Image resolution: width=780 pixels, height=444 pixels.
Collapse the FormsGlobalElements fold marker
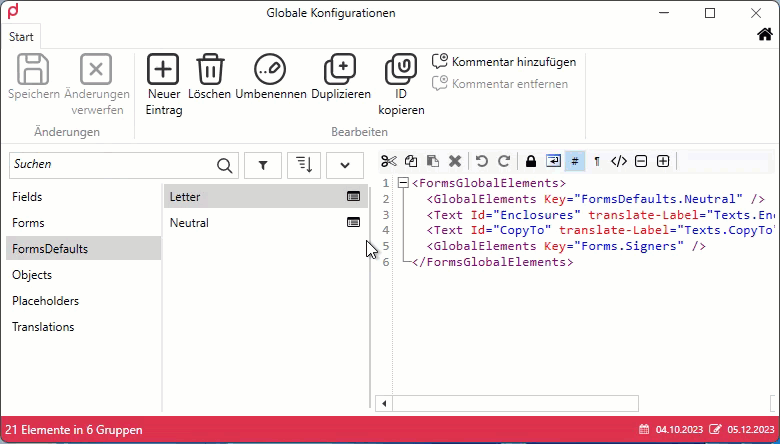tap(403, 183)
